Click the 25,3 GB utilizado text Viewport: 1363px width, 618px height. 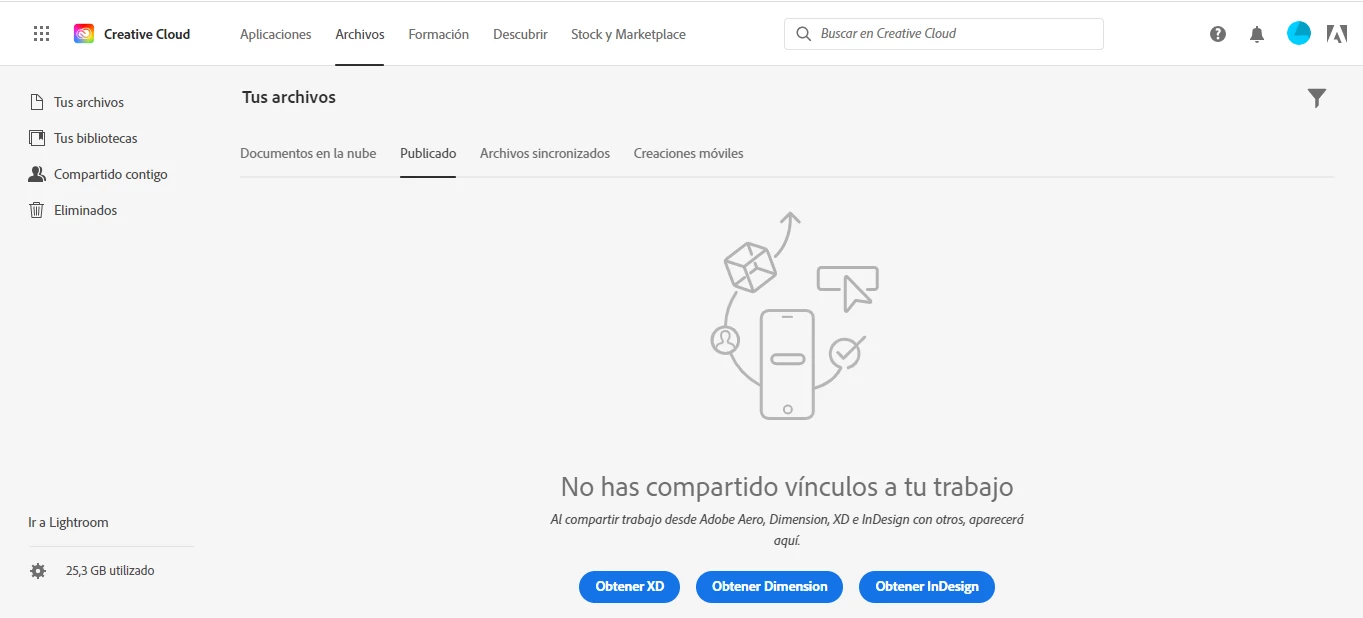pyautogui.click(x=110, y=571)
